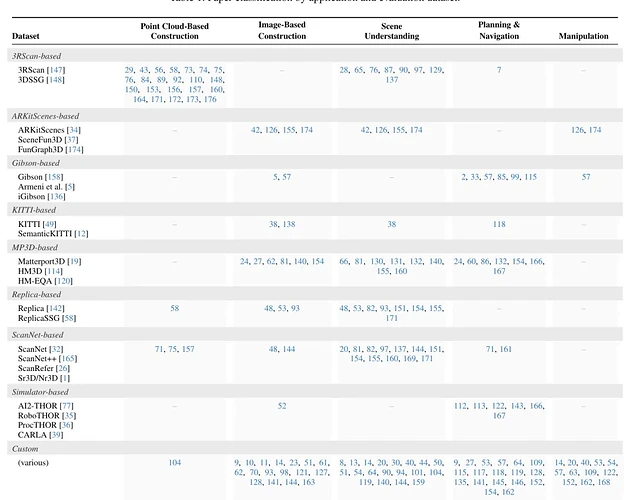Click paper 104 in Custom Point Cloud column
The height and width of the screenshot is (500, 630).
[174, 463]
